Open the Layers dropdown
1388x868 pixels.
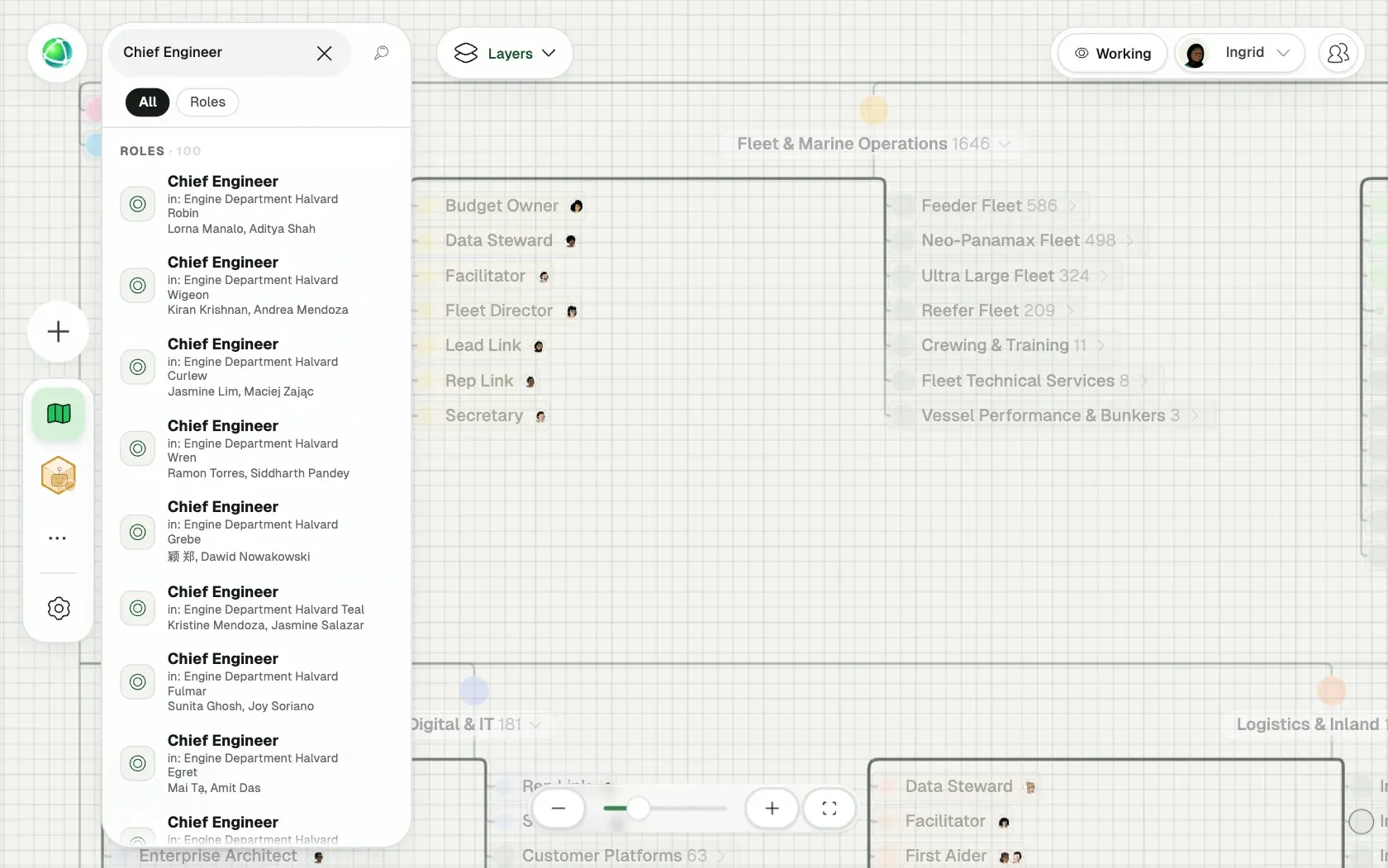tap(505, 54)
